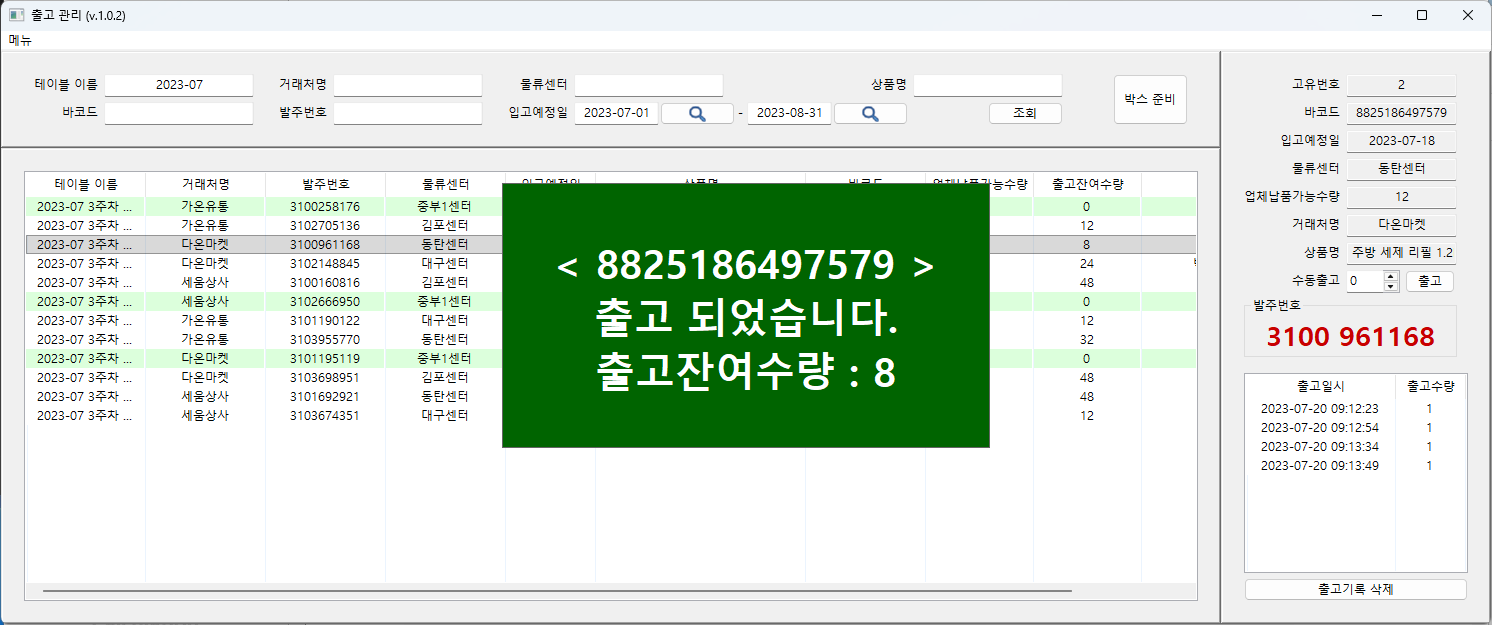This screenshot has height=625, width=1492.
Task: Focus the 상품명 filter input in the search bar
Action: click(x=988, y=85)
